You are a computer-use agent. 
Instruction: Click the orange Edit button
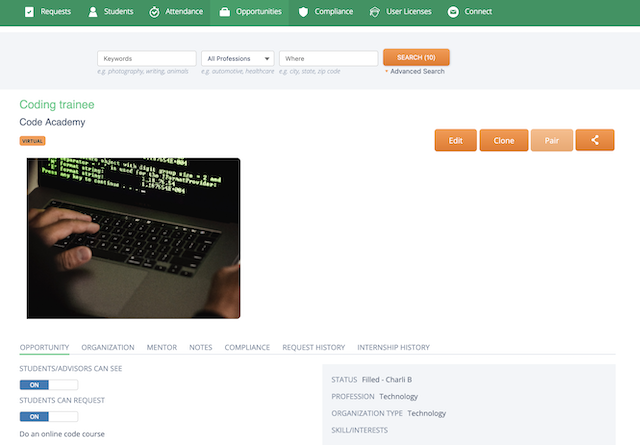pyautogui.click(x=455, y=141)
